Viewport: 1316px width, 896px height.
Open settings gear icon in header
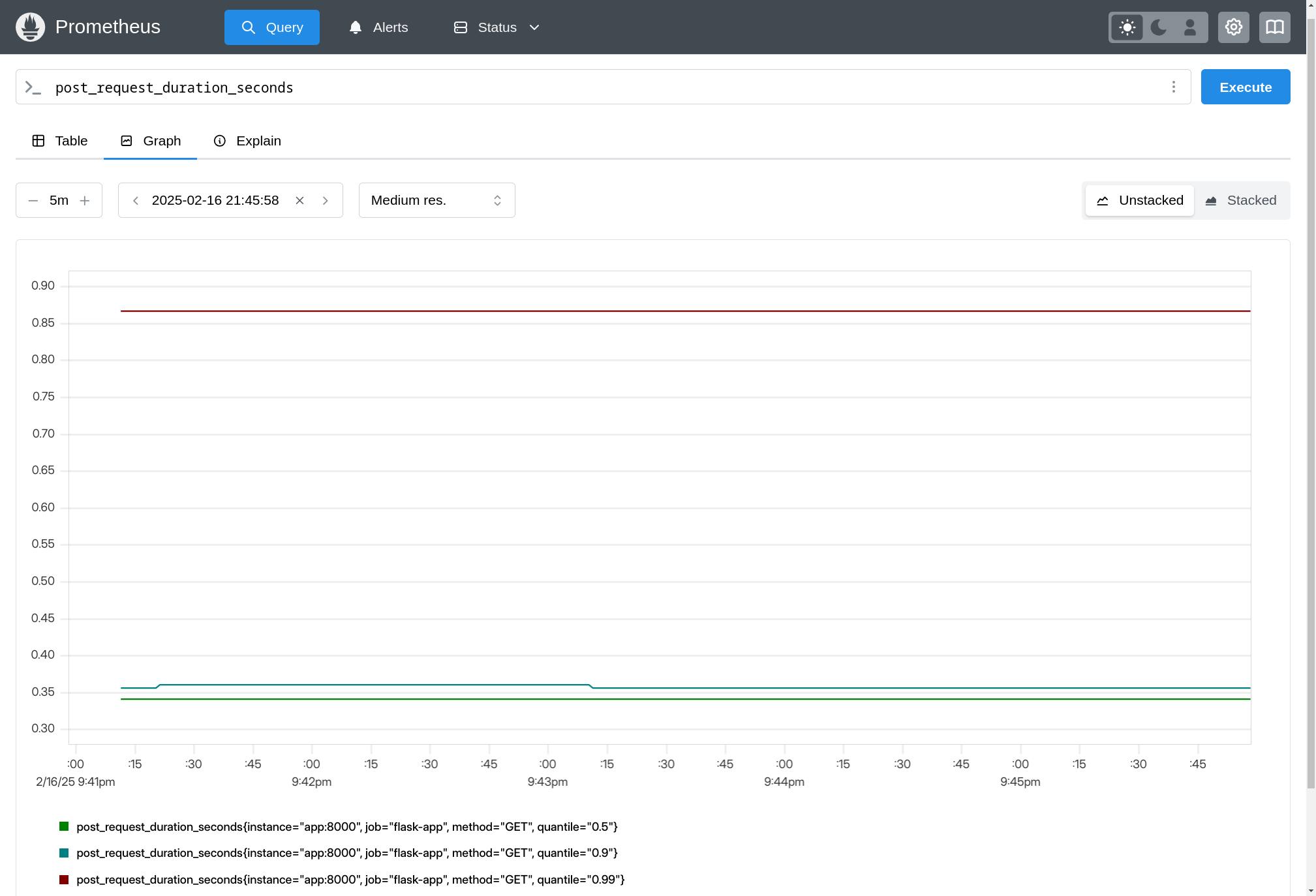(1233, 27)
